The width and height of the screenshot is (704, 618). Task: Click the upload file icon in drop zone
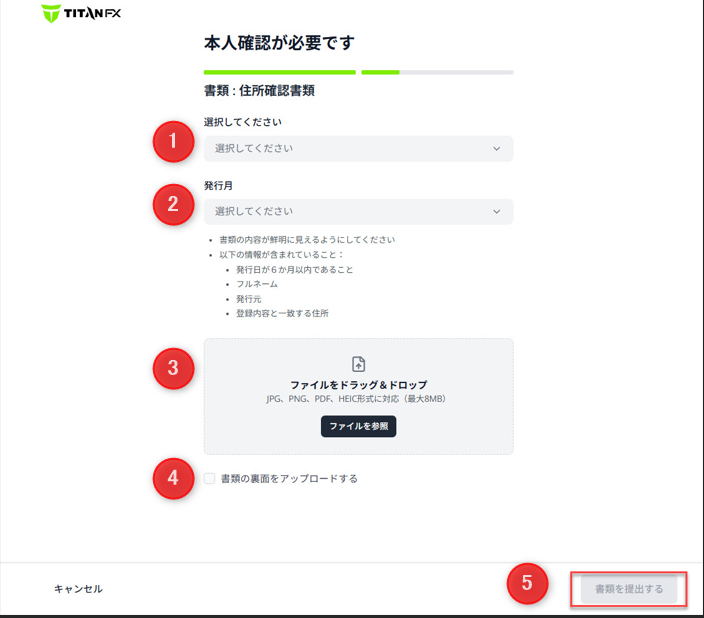click(x=358, y=365)
